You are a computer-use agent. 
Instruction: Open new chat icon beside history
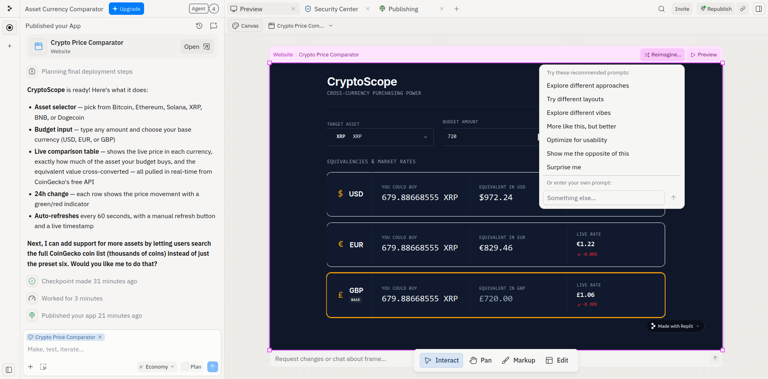pos(214,26)
